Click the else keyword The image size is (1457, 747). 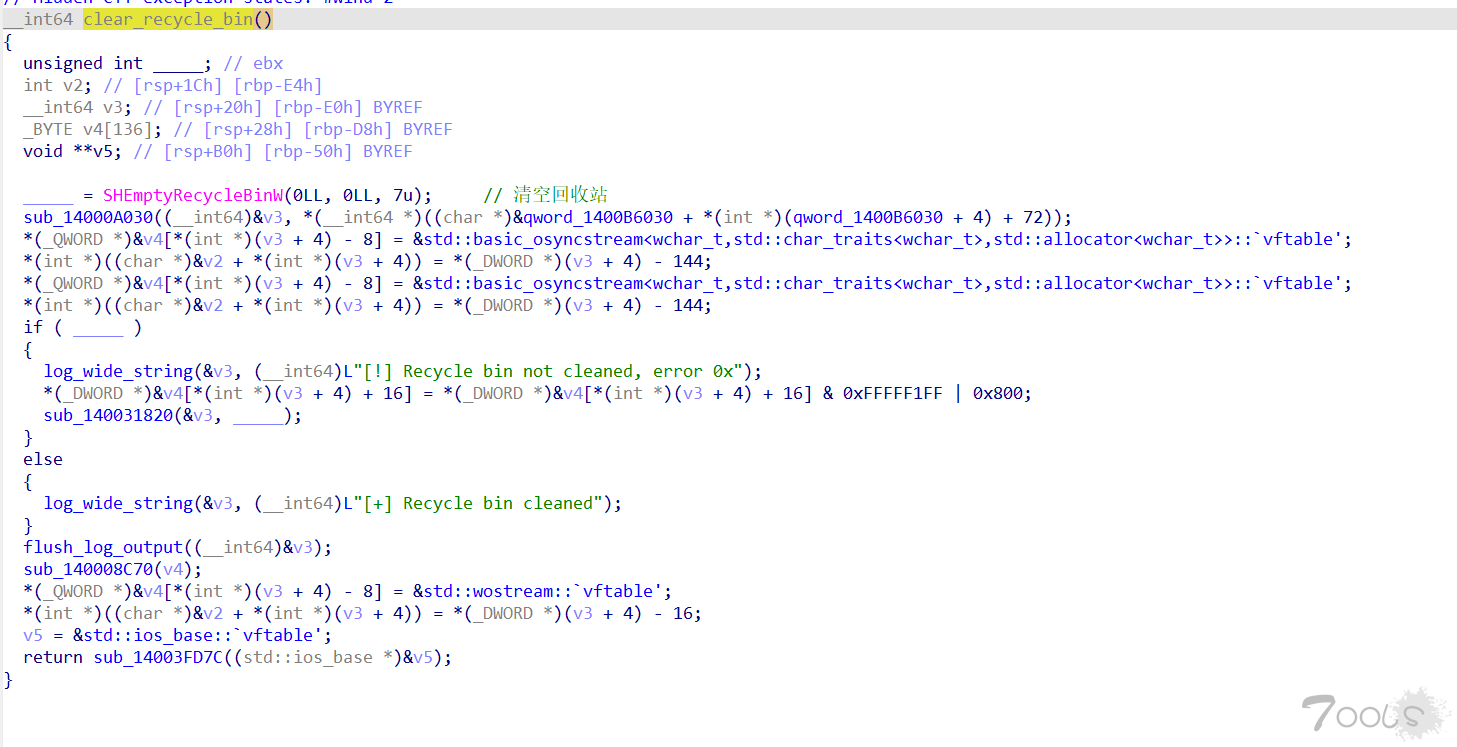(x=43, y=459)
